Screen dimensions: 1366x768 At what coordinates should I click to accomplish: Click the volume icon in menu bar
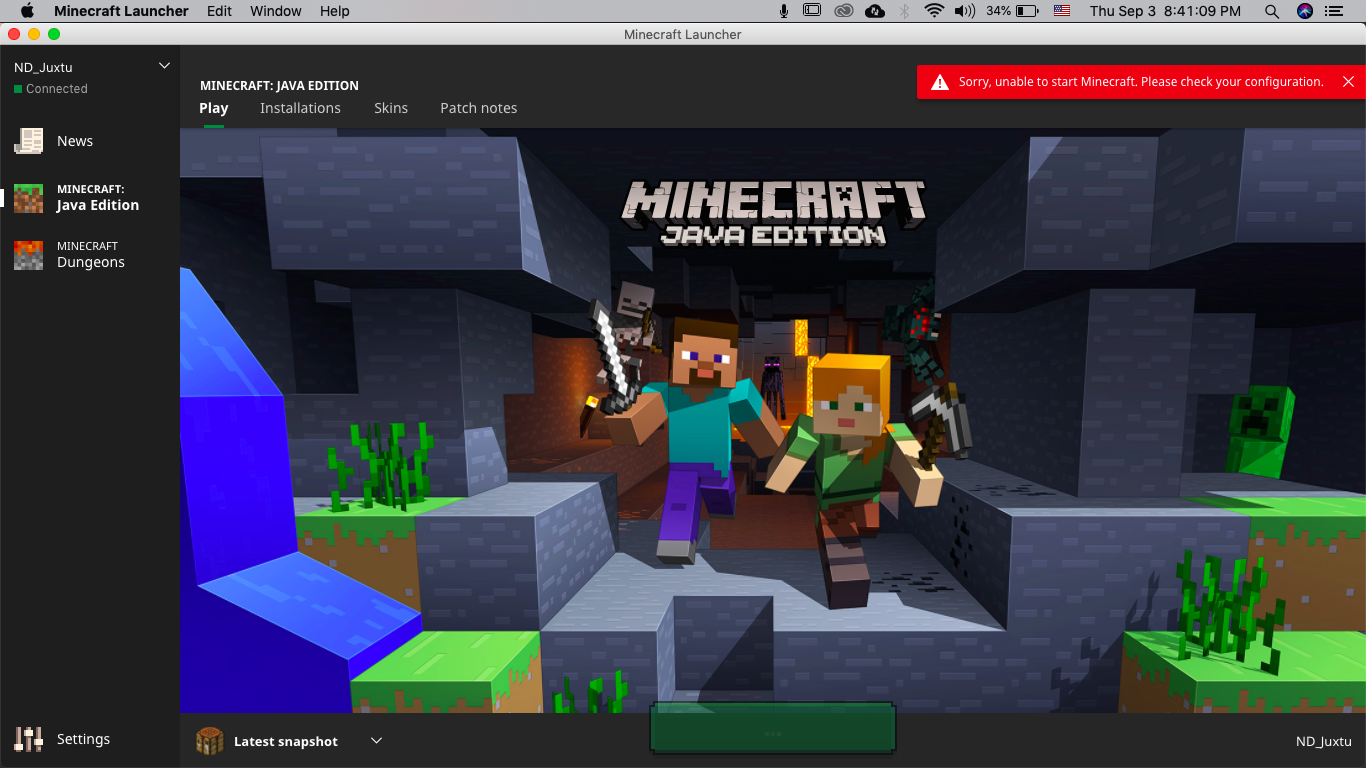tap(964, 11)
